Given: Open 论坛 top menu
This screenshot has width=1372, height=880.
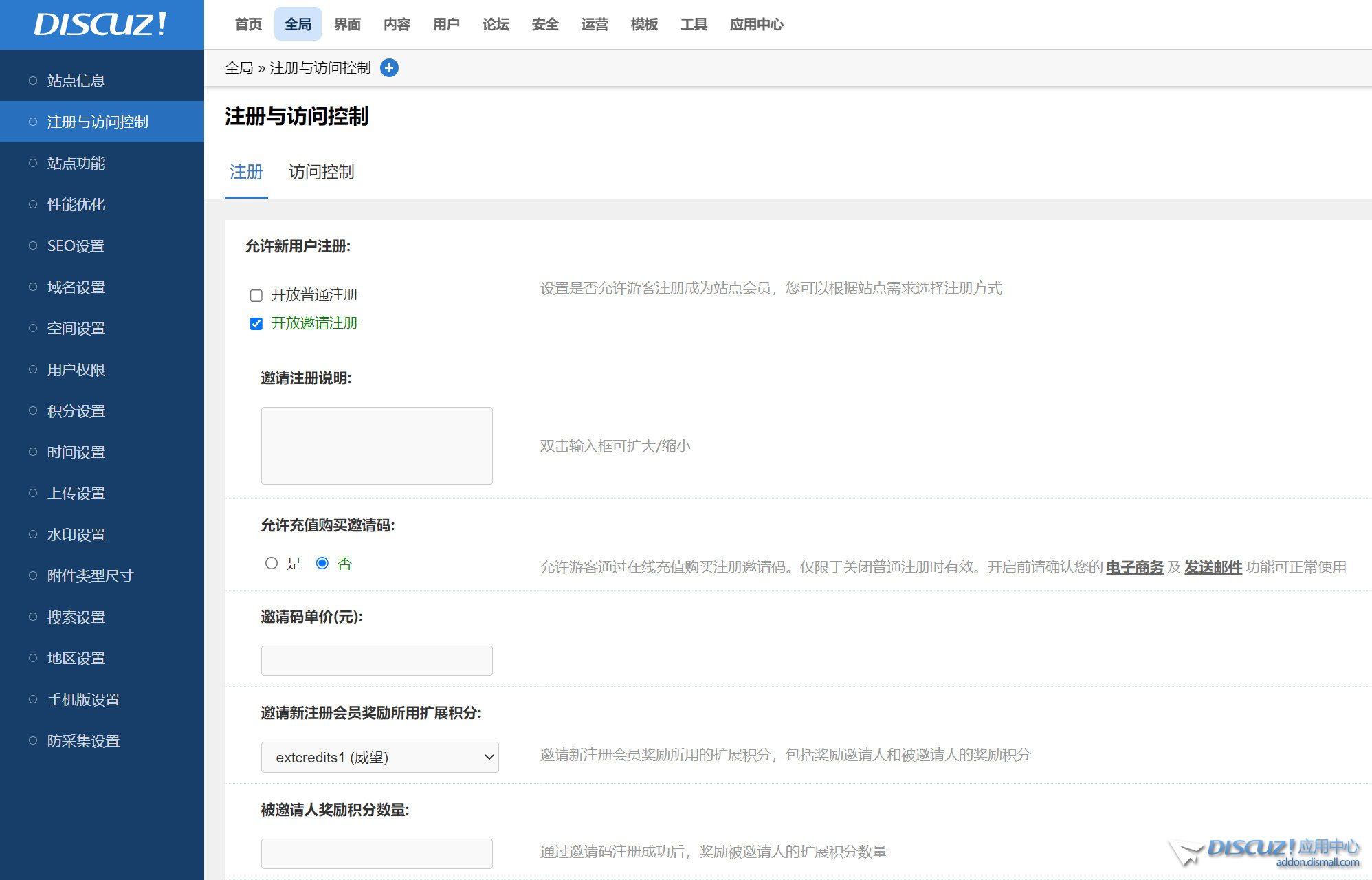Looking at the screenshot, I should click(496, 24).
